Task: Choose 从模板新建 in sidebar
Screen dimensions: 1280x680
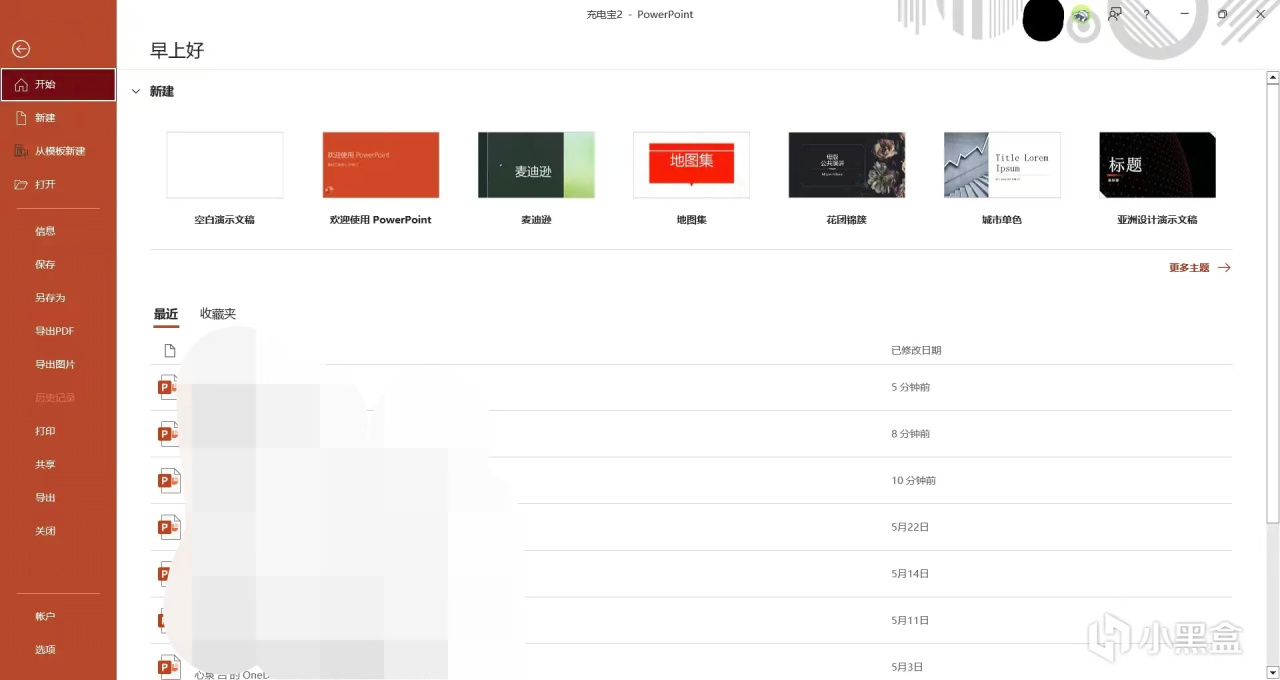Action: [58, 151]
